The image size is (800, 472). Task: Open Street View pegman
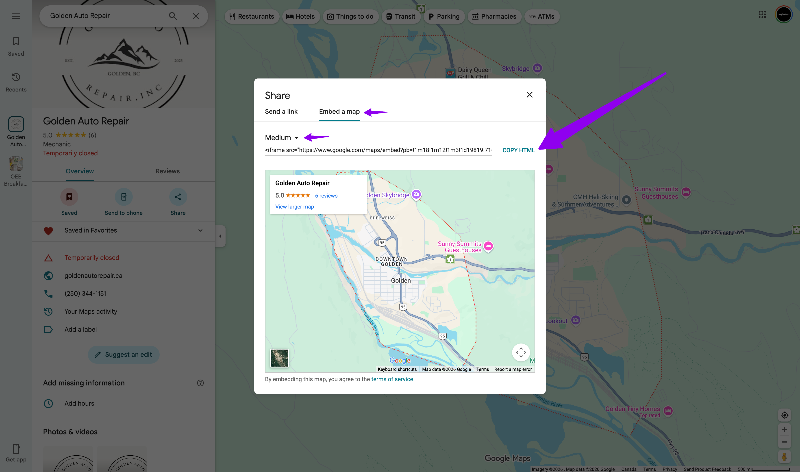click(785, 457)
